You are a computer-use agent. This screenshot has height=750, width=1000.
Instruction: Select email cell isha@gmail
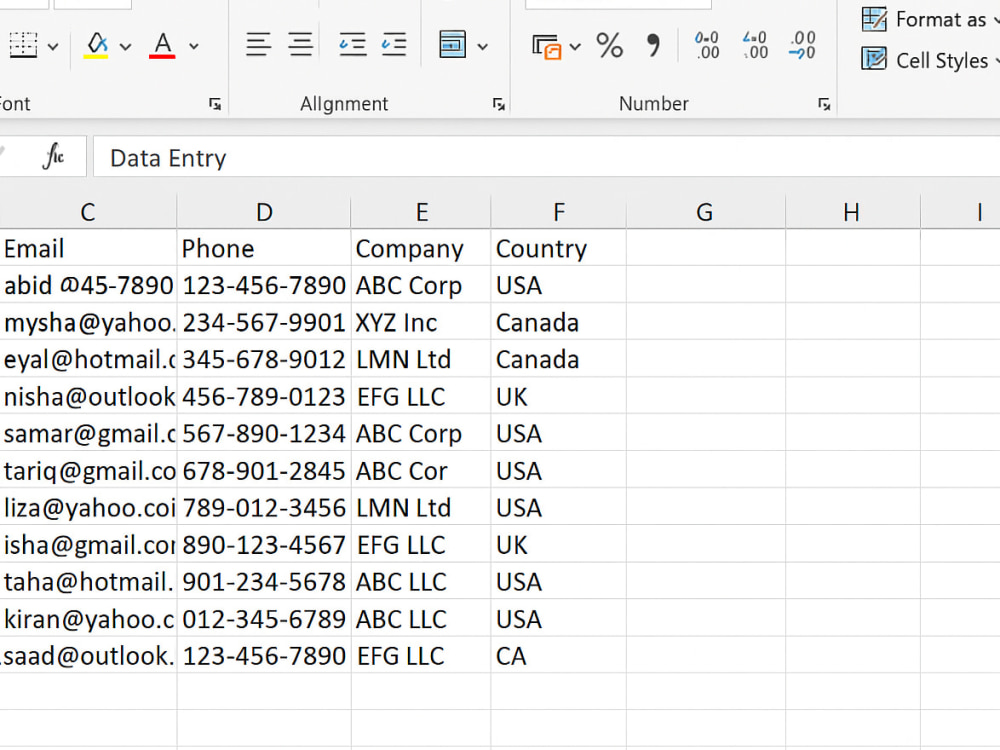[x=88, y=545]
